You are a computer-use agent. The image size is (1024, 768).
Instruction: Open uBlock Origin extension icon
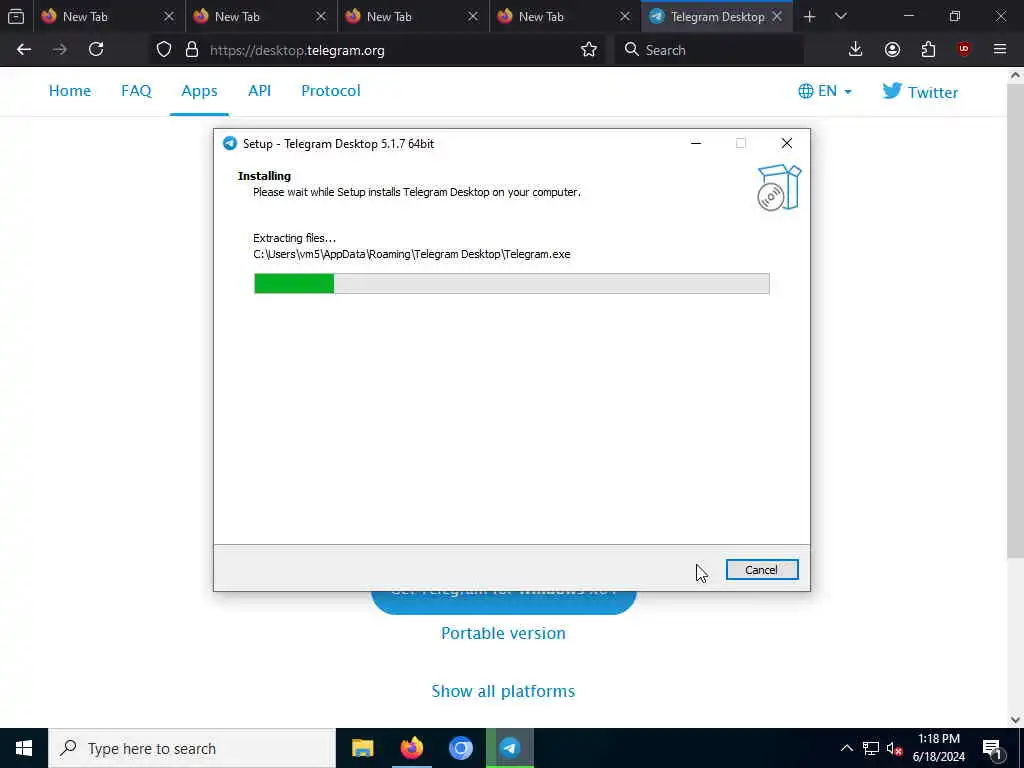[964, 50]
